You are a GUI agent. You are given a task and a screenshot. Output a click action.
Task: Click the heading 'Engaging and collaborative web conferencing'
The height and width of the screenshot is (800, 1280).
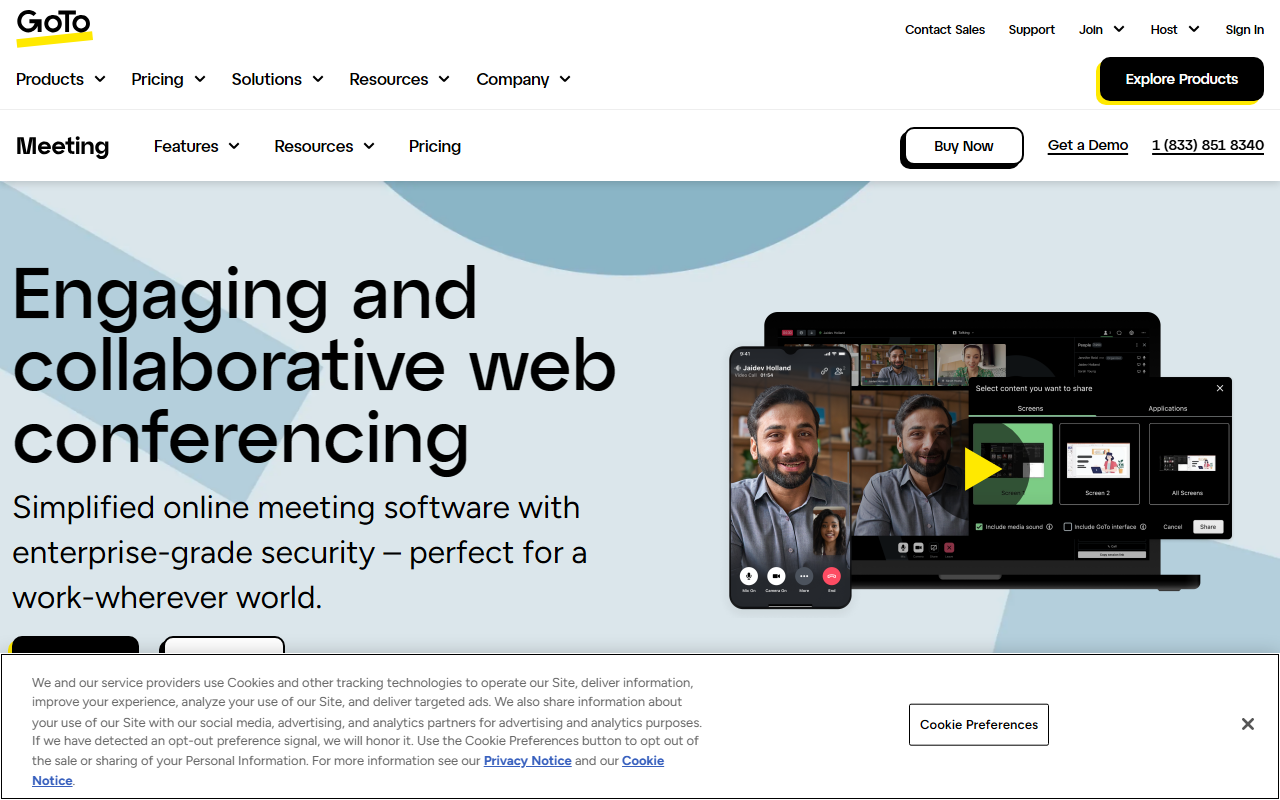pos(314,365)
